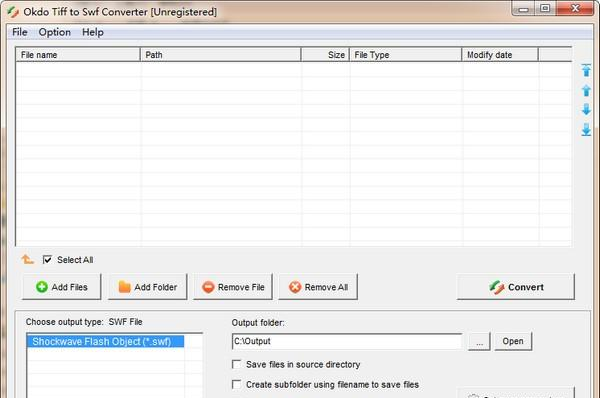This screenshot has height=398, width=600.
Task: Click the Remove File button
Action: coord(233,287)
